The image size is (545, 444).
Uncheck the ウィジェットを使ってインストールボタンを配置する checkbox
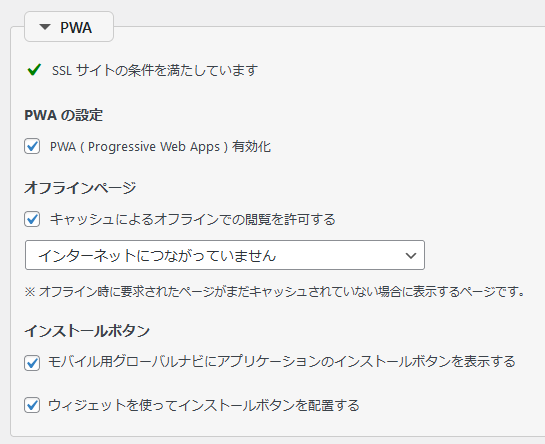coord(32,405)
